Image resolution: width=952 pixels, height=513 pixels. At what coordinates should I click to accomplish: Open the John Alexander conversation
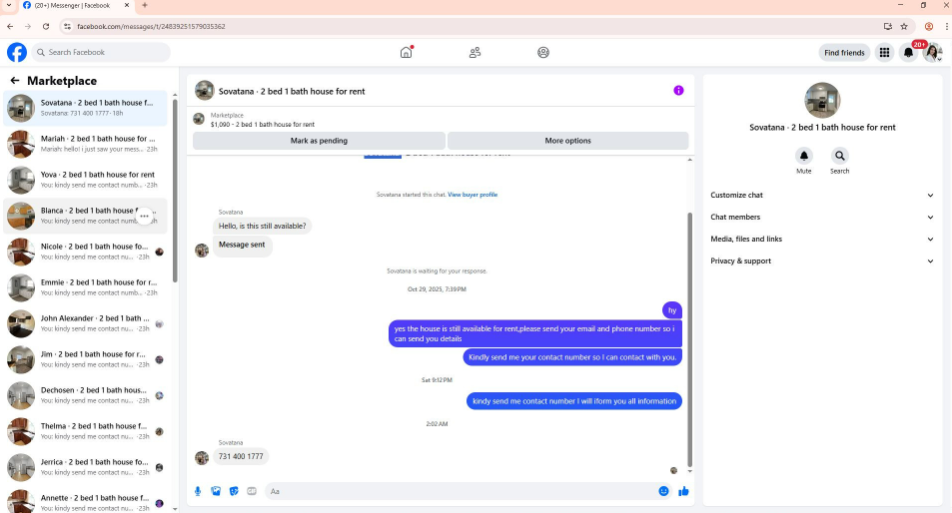[x=86, y=323]
